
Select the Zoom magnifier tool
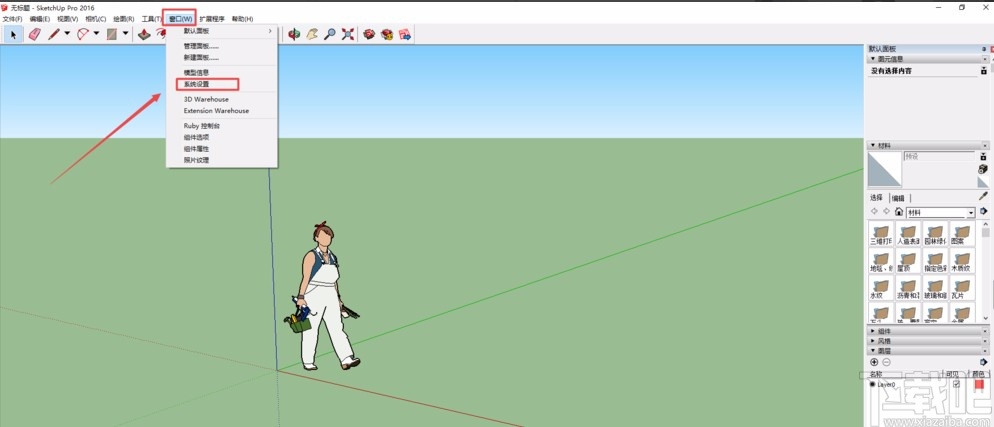pyautogui.click(x=330, y=34)
